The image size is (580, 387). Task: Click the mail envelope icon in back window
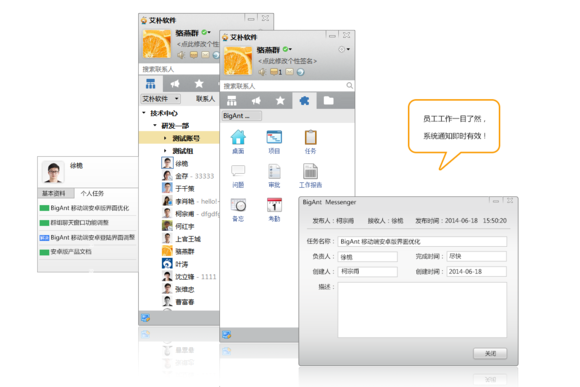coord(205,55)
